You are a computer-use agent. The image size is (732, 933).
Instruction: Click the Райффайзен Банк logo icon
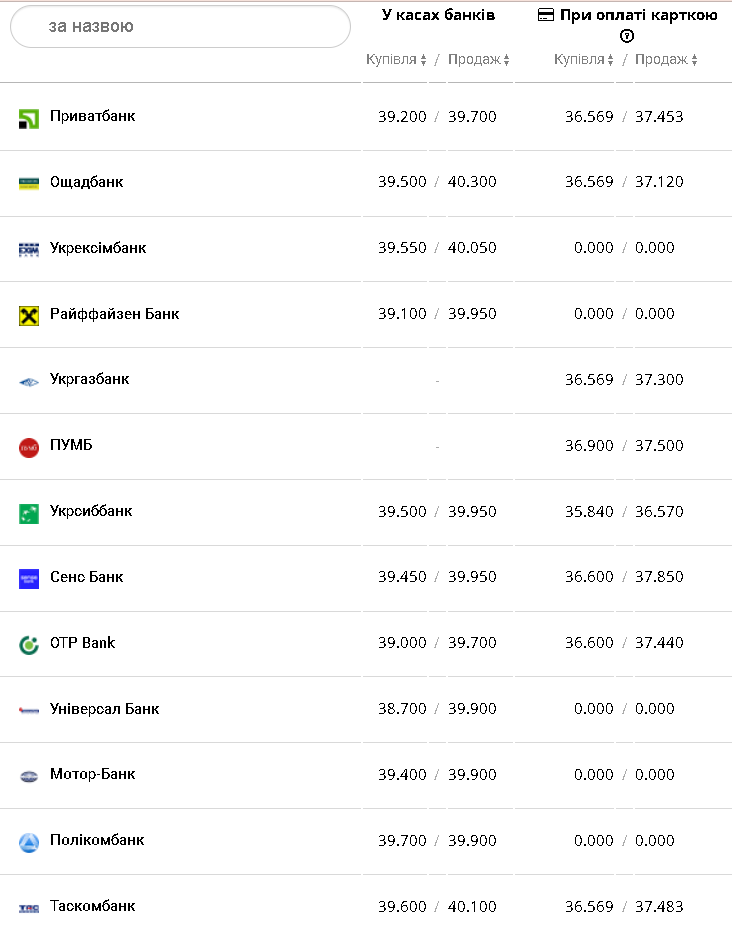click(28, 315)
